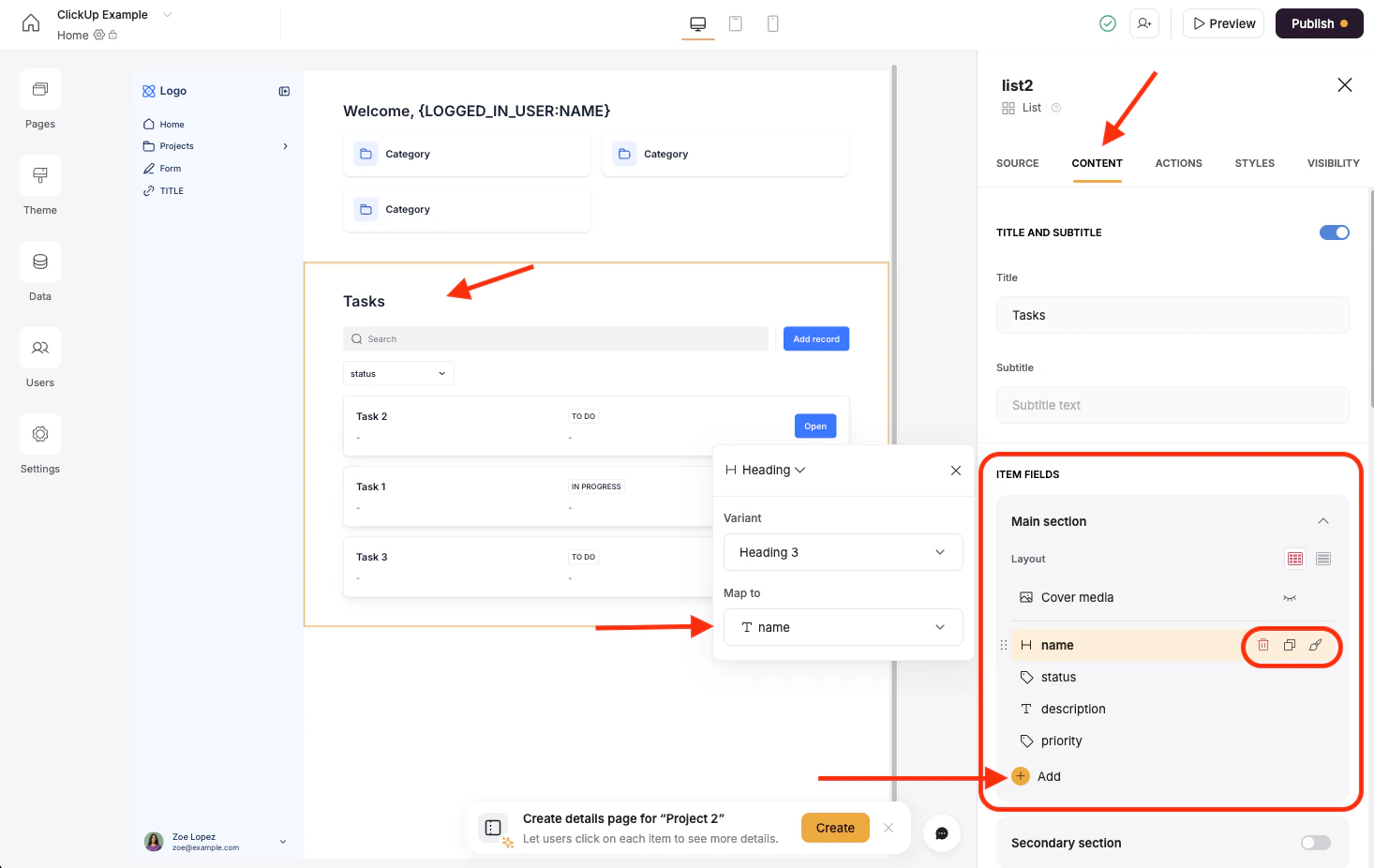Open the Pages sidebar panel
The height and width of the screenshot is (868, 1374).
40,90
